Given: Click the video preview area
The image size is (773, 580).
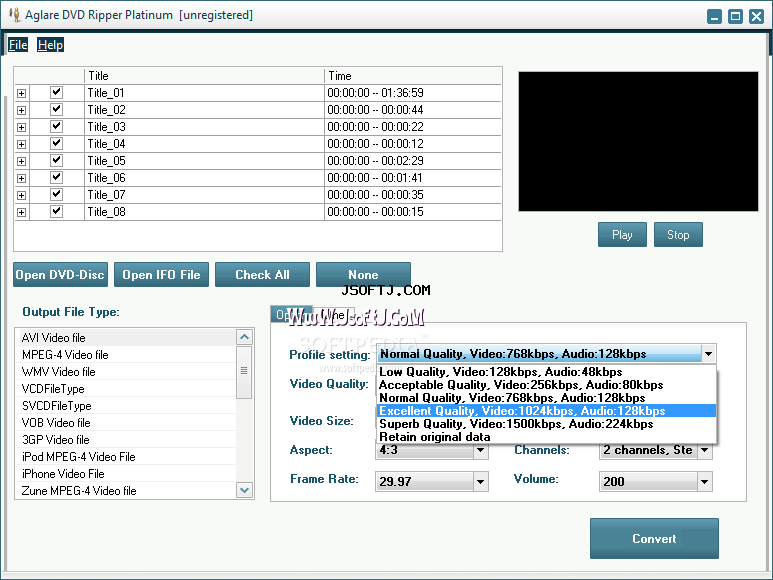Looking at the screenshot, I should pos(638,142).
